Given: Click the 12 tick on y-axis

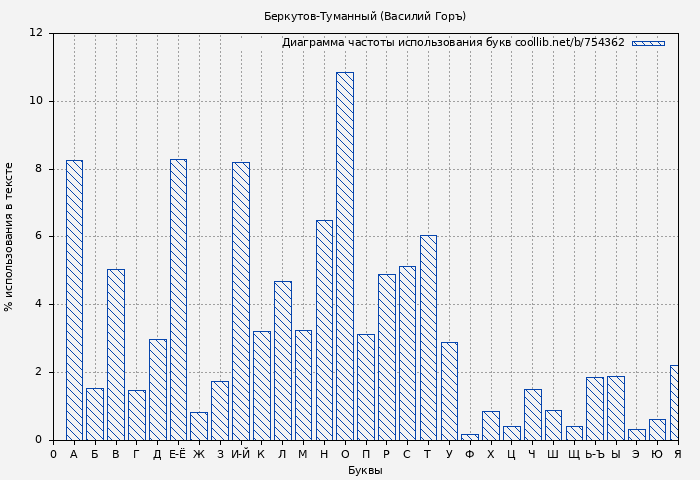Looking at the screenshot, I should tap(36, 33).
